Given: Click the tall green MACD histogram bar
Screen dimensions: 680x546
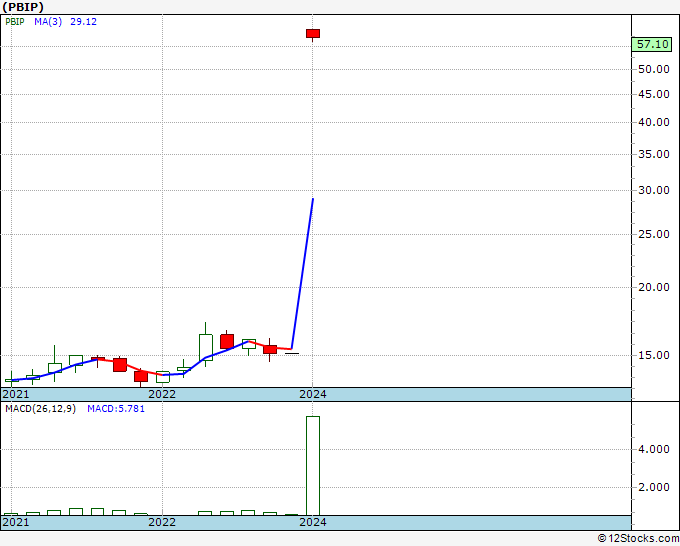Looking at the screenshot, I should pyautogui.click(x=313, y=466).
